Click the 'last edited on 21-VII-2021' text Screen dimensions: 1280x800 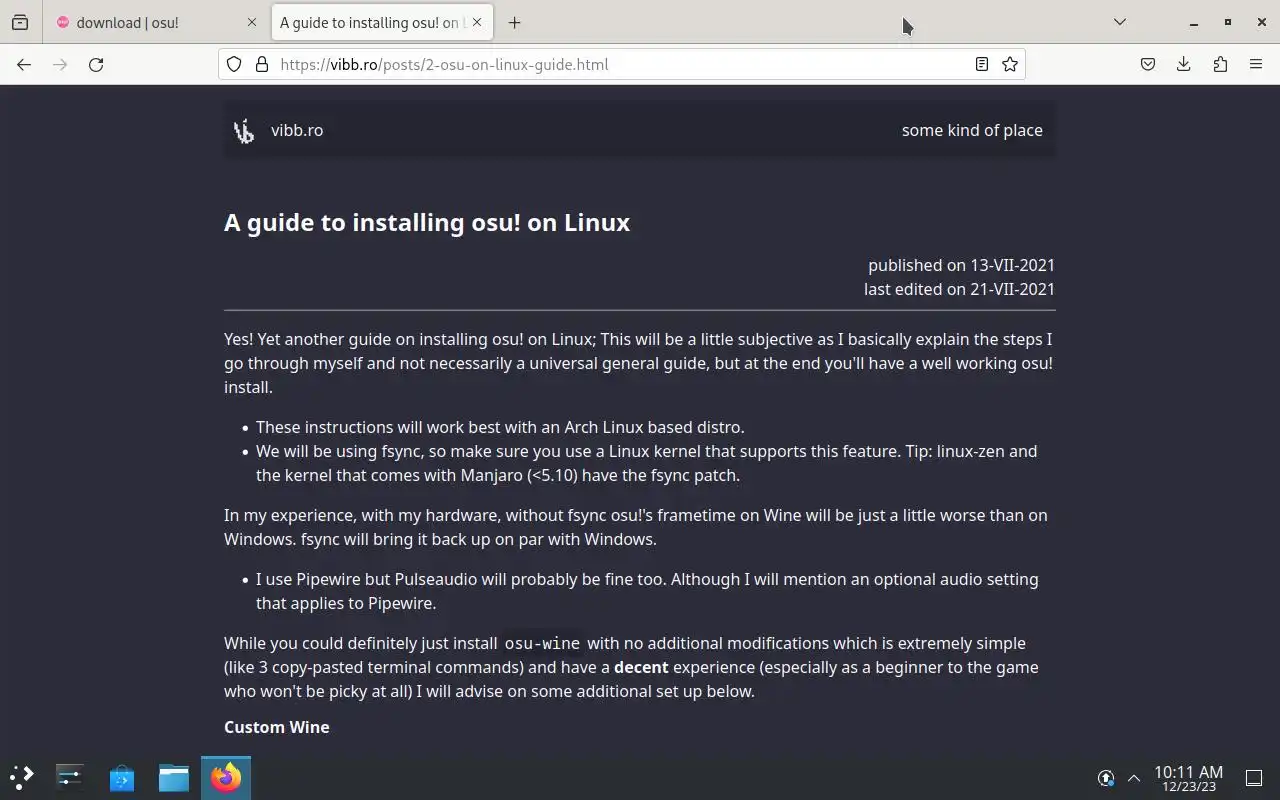(x=959, y=289)
